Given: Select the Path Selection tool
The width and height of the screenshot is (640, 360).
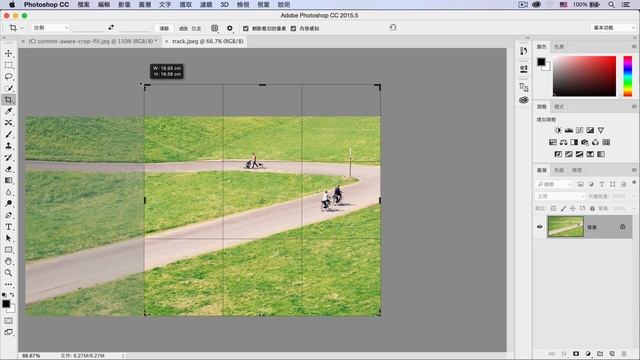Looking at the screenshot, I should click(9, 238).
